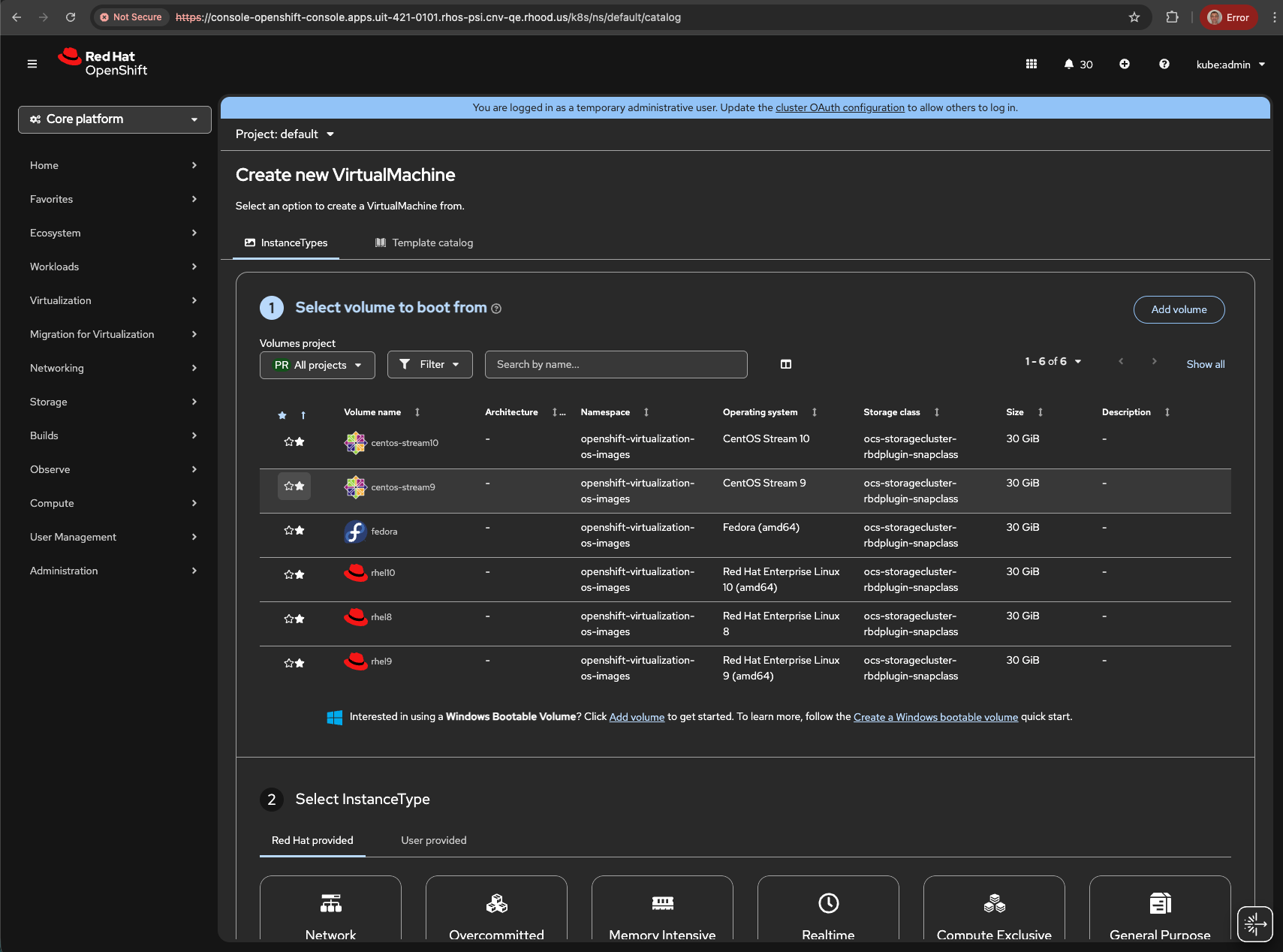Expand the Filter dropdown
This screenshot has width=1283, height=952.
(429, 365)
